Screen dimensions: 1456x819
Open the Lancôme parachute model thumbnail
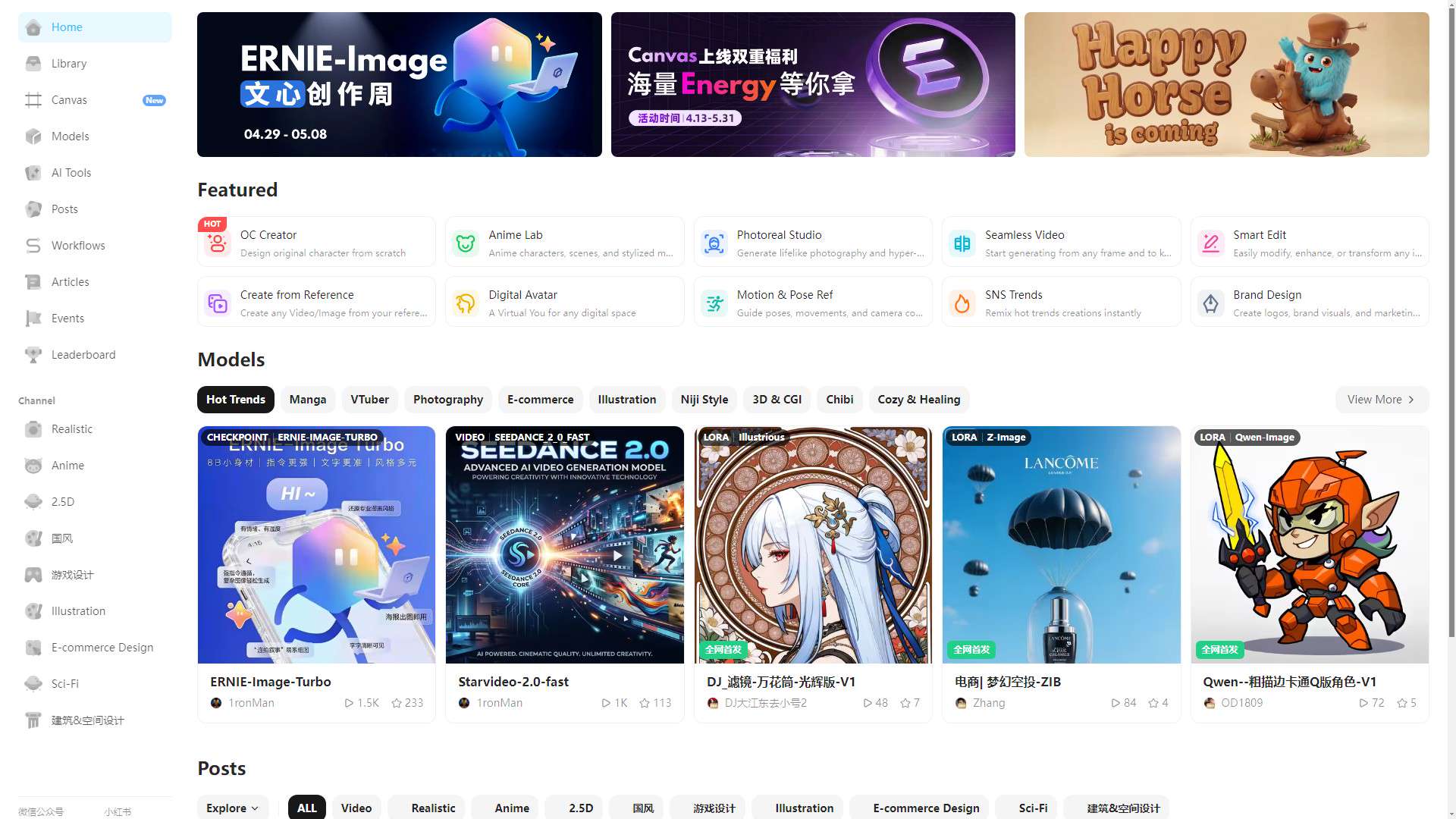1062,544
